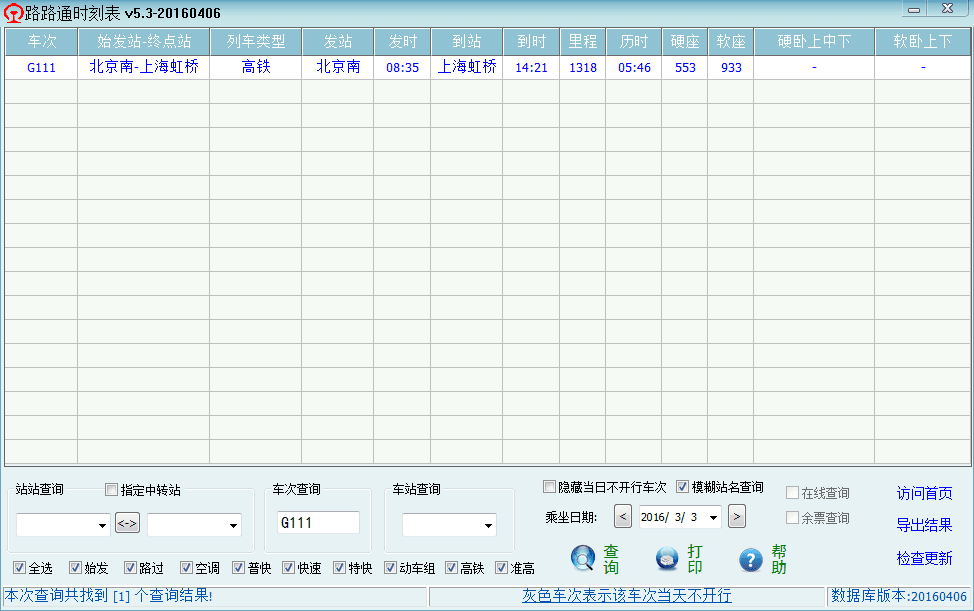Click the 车次查询 input field with G111
974x611 pixels.
318,523
